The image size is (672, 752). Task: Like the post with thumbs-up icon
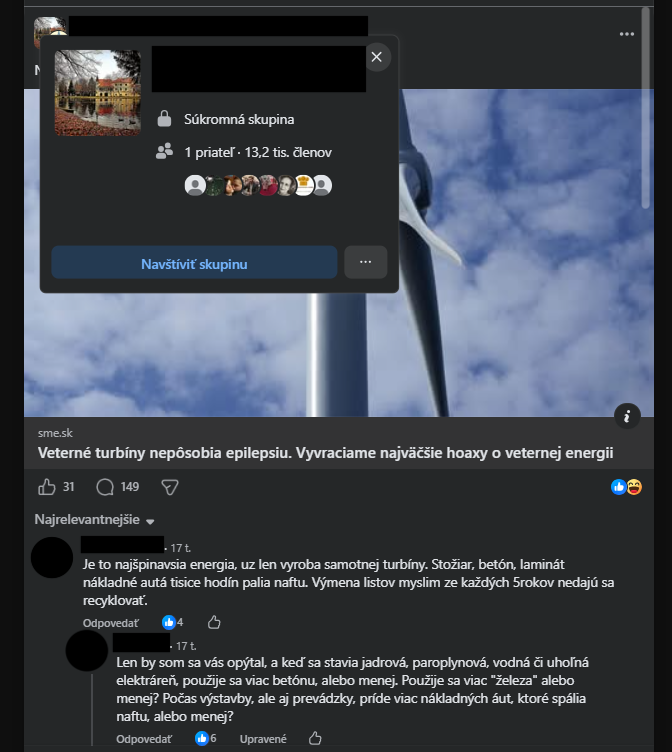(47, 487)
